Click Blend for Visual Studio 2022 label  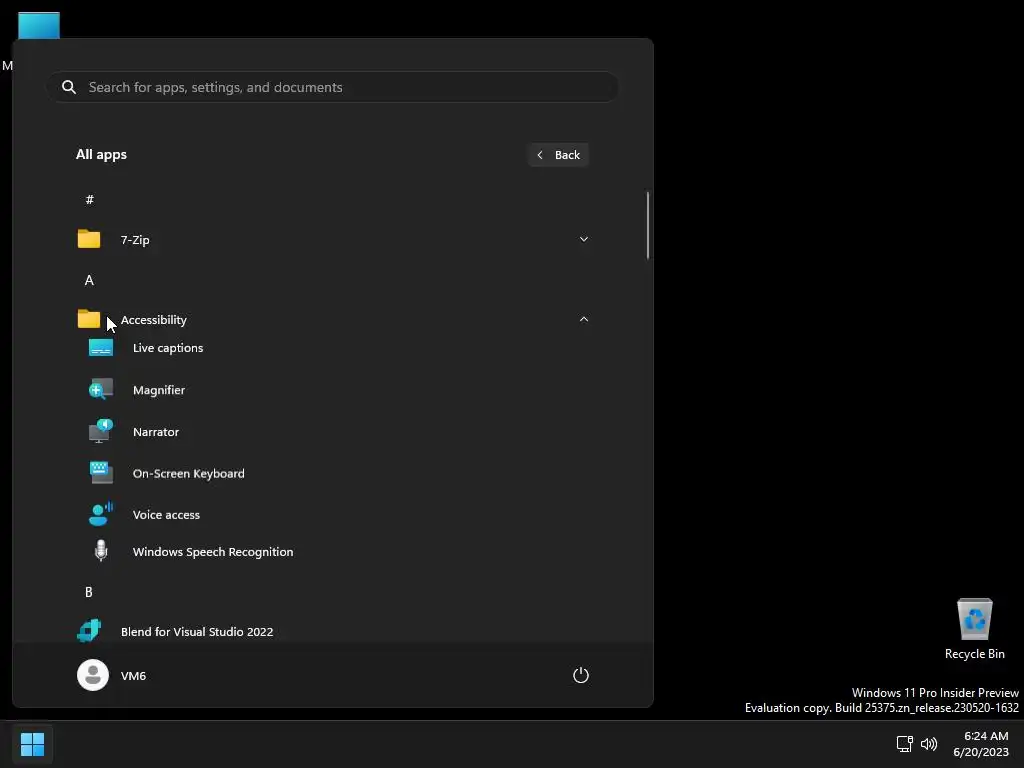[x=197, y=632]
